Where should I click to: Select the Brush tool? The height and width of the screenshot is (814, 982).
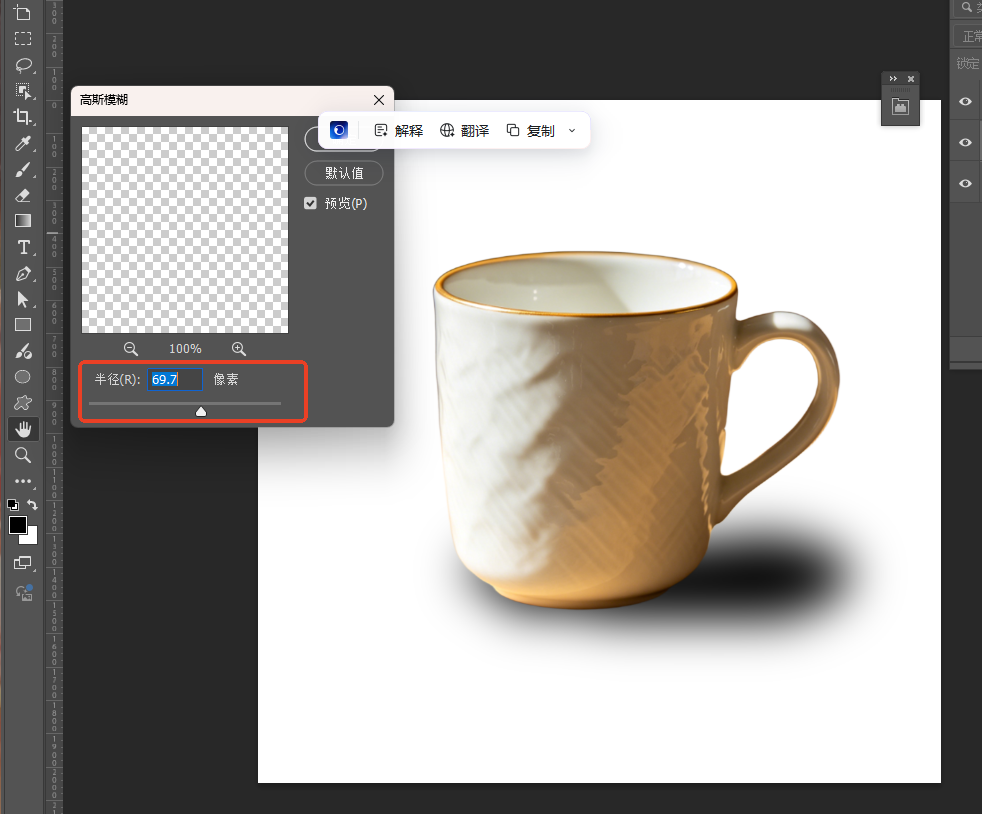pos(23,170)
